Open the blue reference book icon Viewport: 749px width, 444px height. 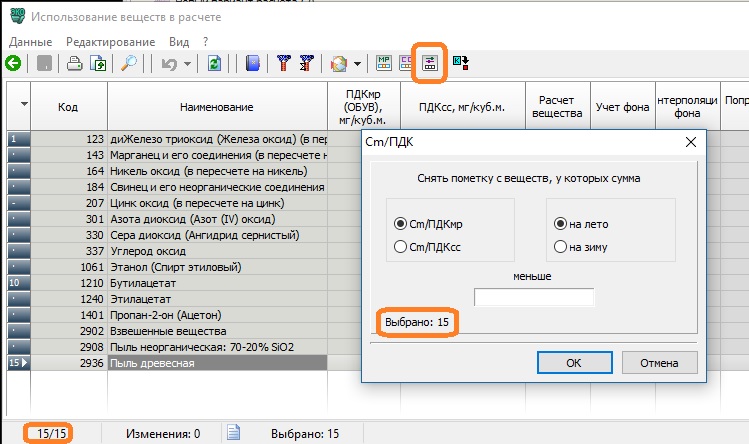point(253,63)
